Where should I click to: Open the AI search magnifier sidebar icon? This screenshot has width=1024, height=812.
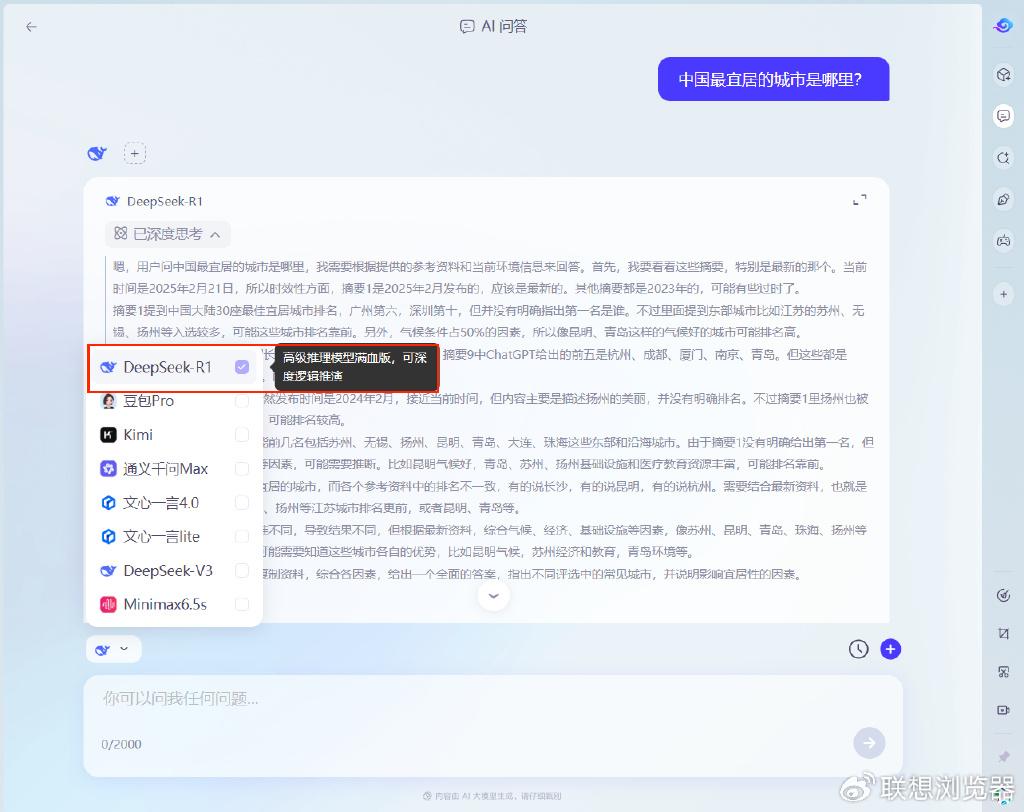1004,157
